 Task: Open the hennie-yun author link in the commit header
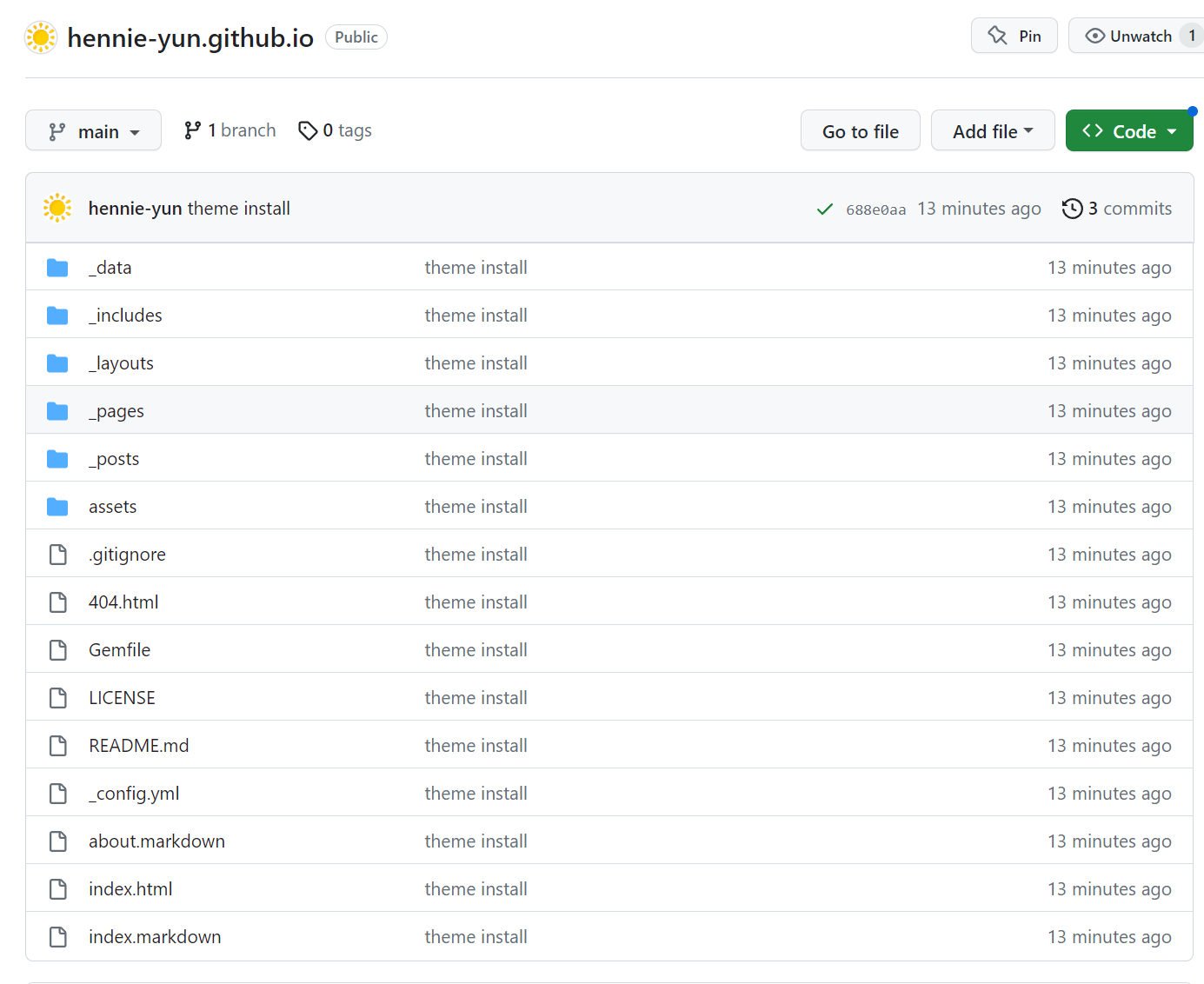click(x=135, y=209)
